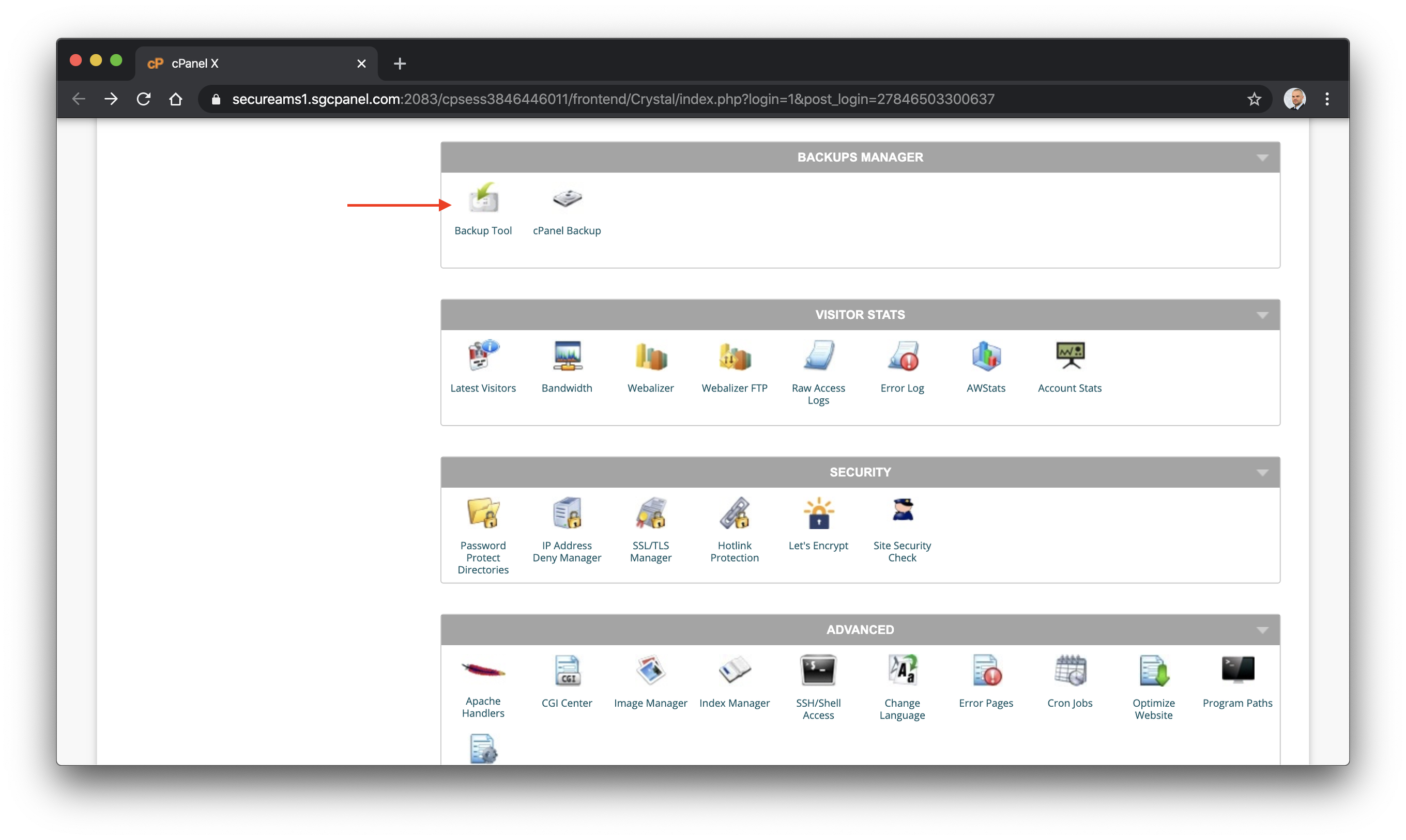Screen dimensions: 1406x840
Task: Click the Cron Jobs text link
Action: pyautogui.click(x=1069, y=703)
